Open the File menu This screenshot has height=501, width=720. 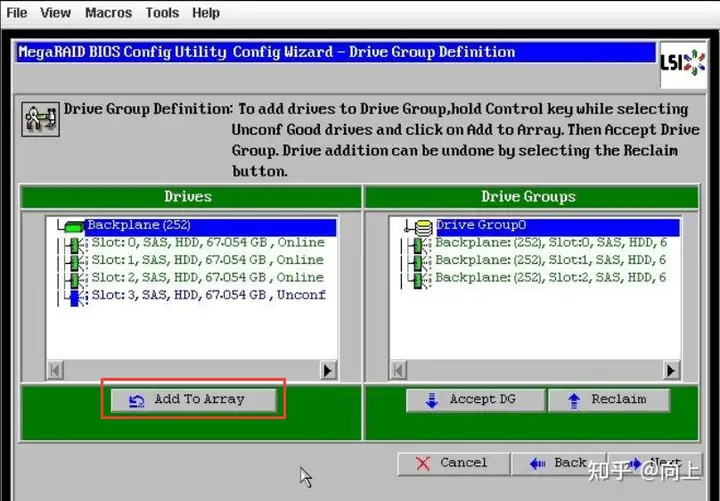[x=17, y=13]
